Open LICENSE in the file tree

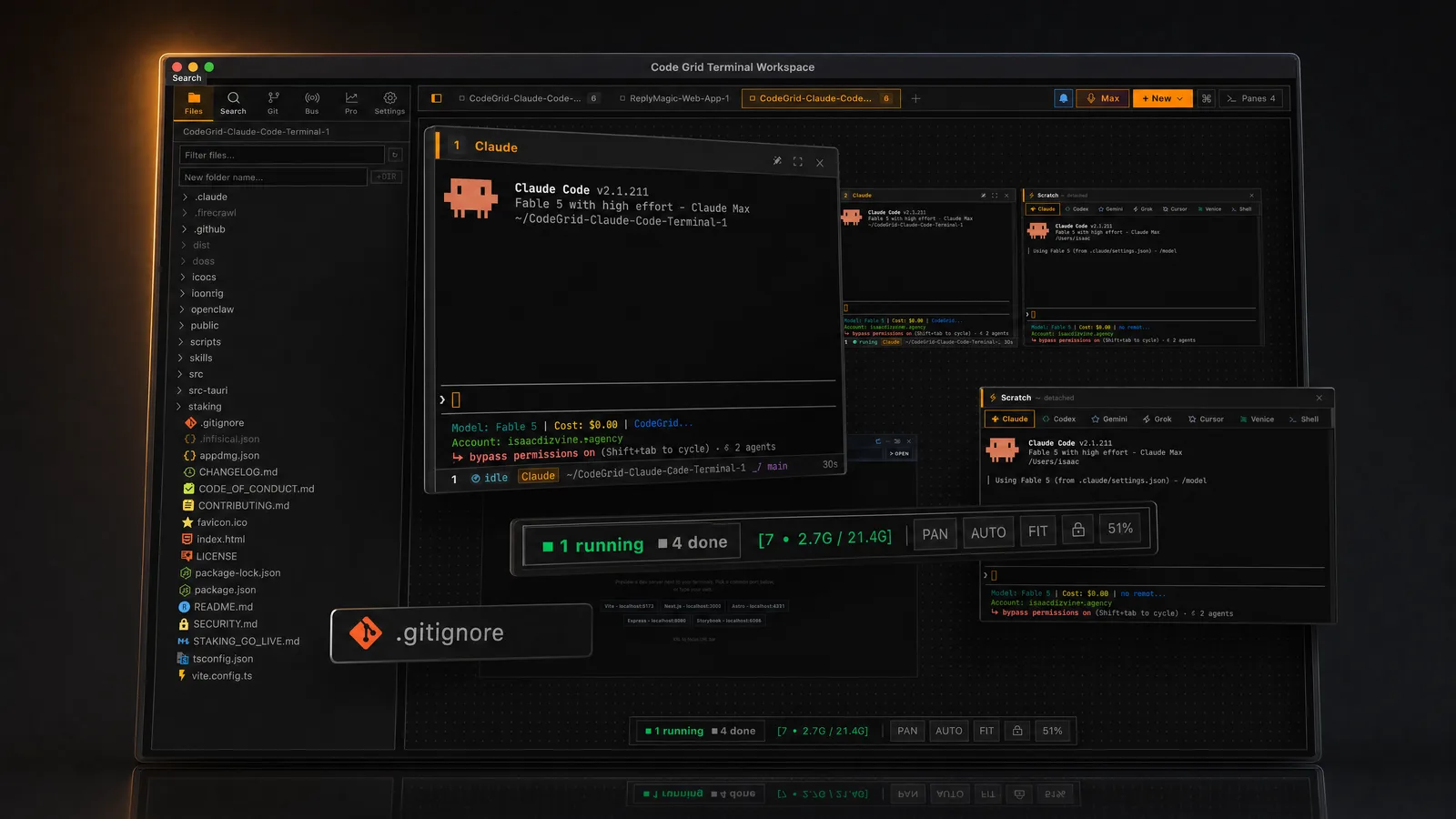tap(209, 556)
